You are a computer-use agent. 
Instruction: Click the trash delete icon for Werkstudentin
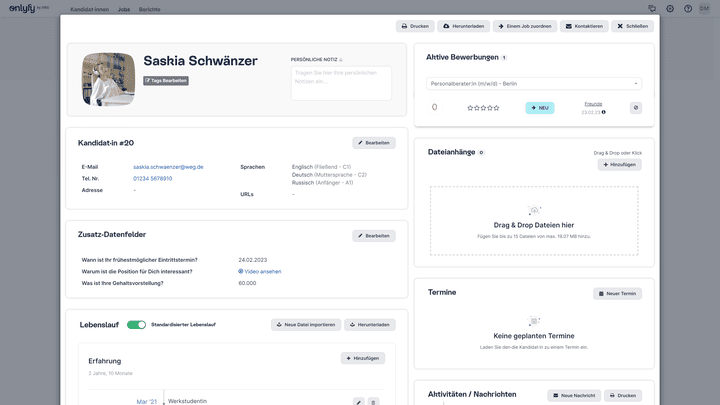coord(373,402)
